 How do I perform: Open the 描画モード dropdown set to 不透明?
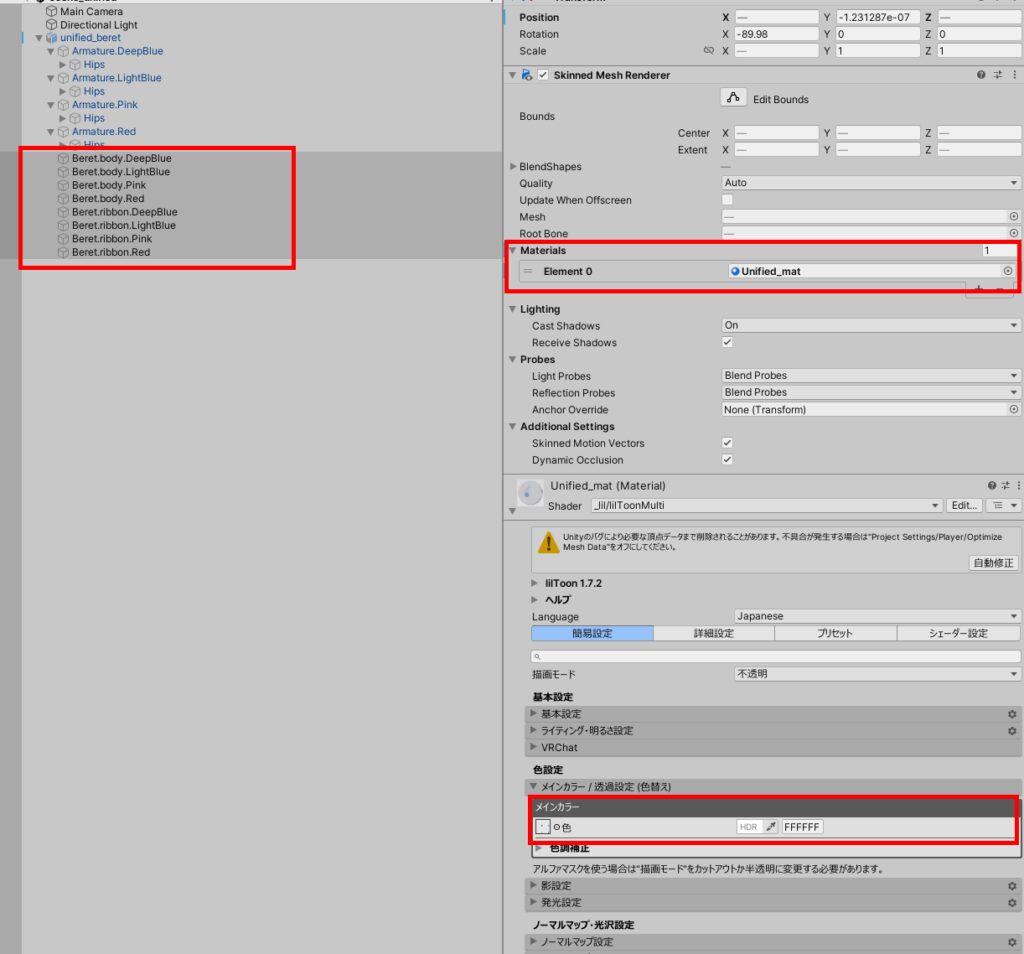coord(877,674)
